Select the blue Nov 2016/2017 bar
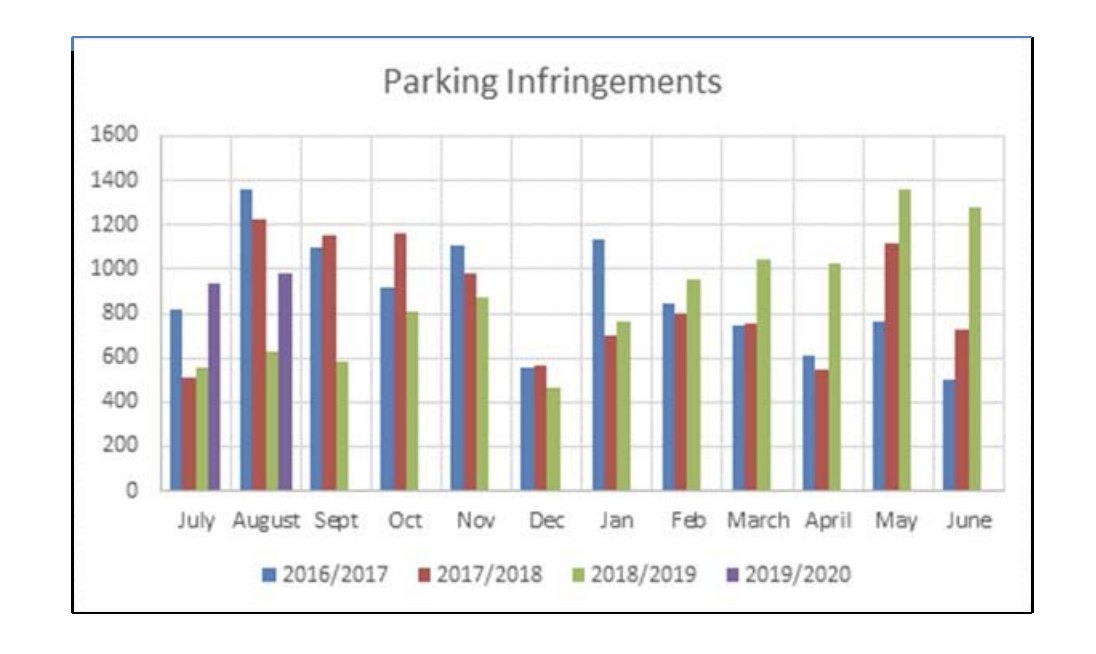This screenshot has height=654, width=1096. coord(457,368)
